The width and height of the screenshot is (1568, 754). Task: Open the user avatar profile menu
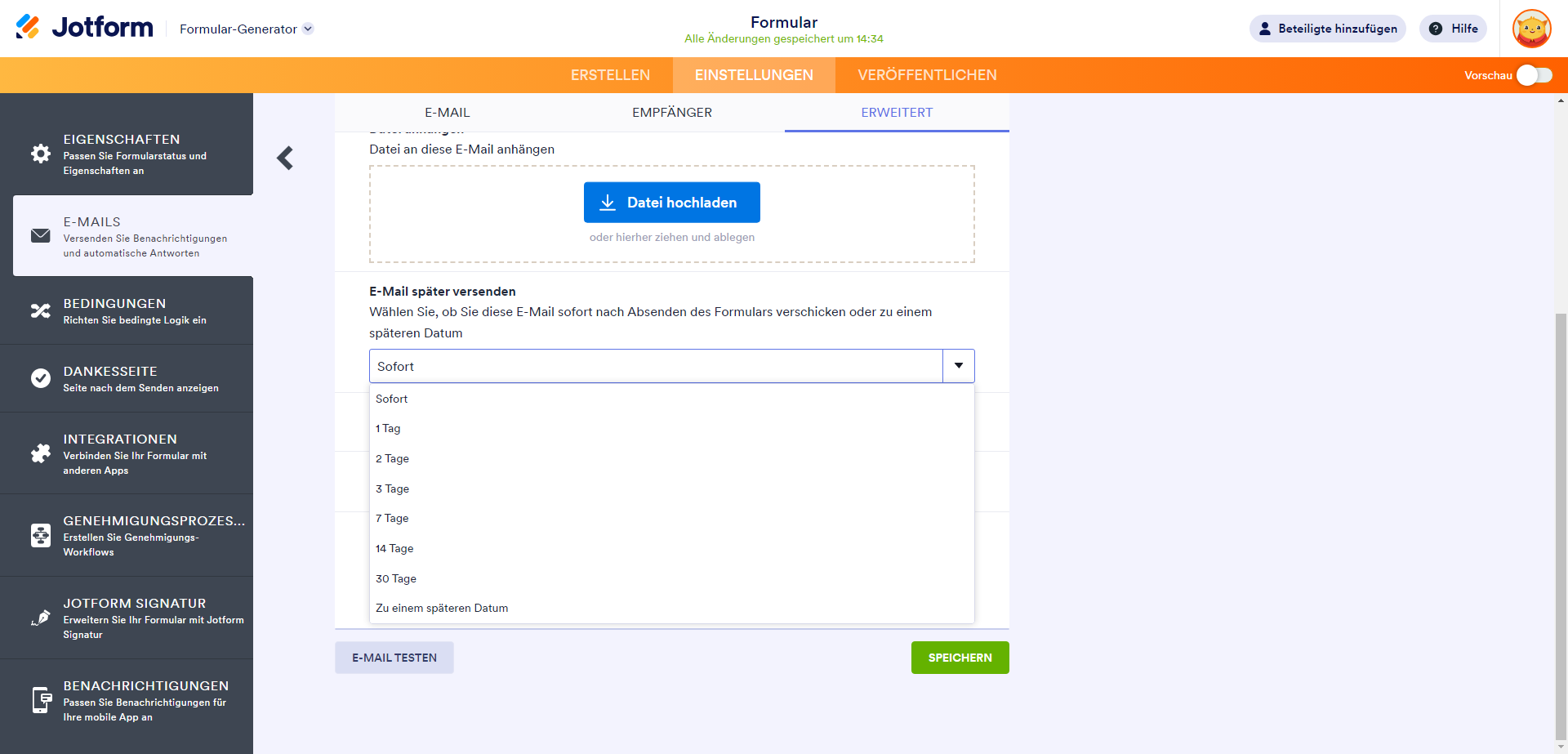click(1531, 29)
